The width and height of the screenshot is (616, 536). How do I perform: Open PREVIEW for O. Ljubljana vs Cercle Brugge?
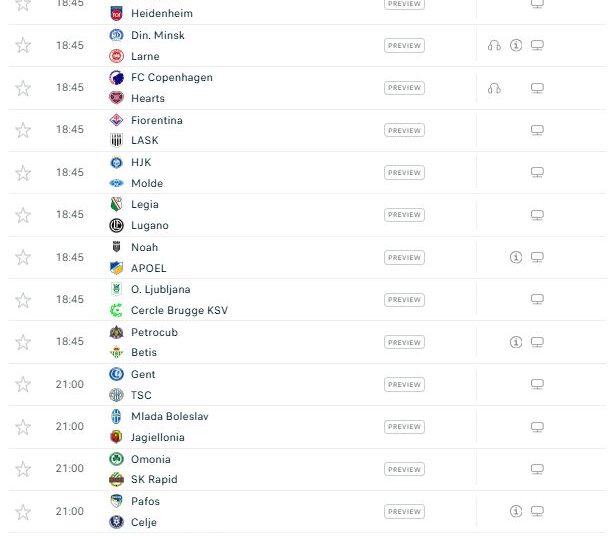404,300
